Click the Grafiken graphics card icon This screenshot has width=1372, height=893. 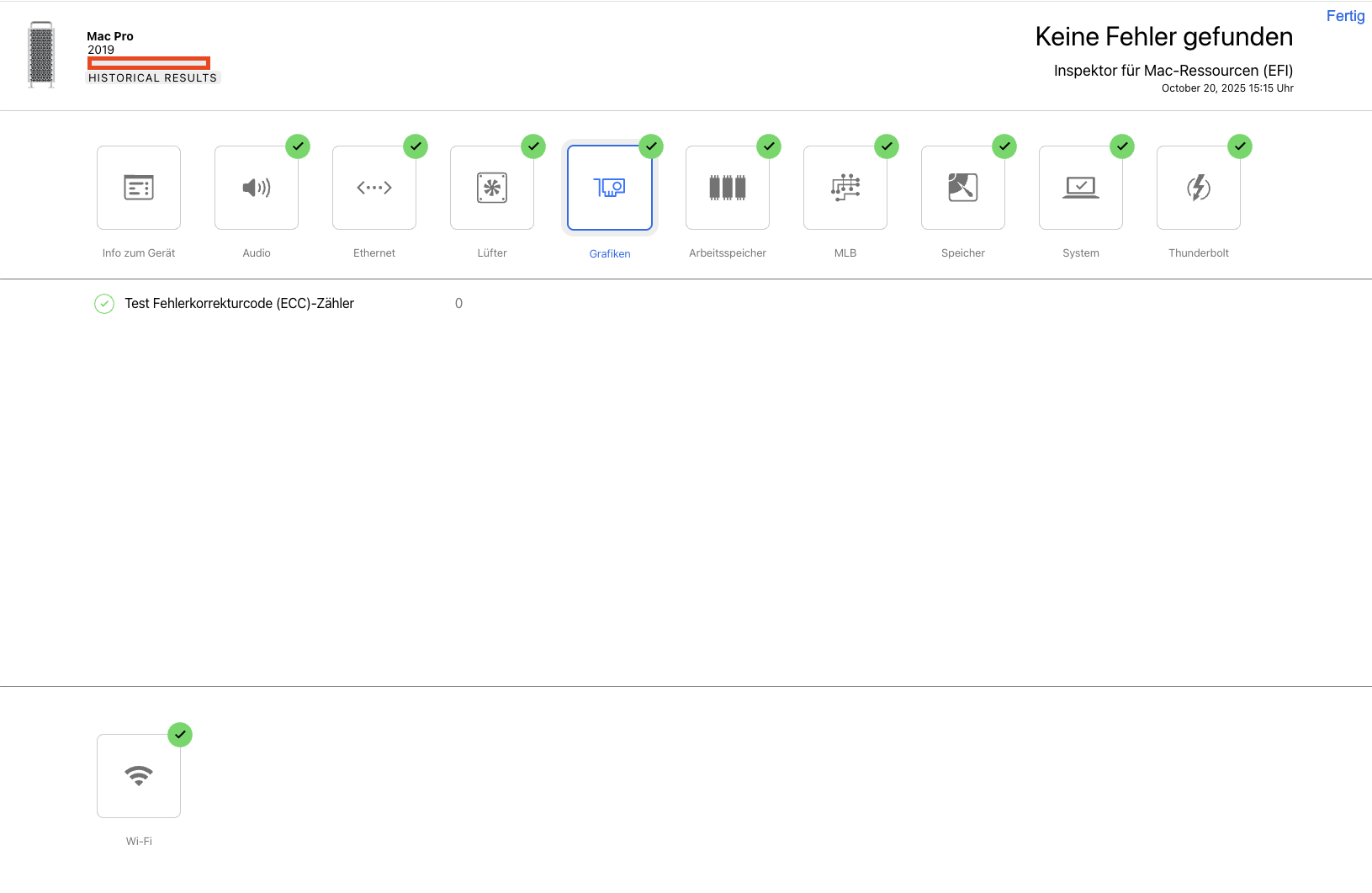click(610, 188)
